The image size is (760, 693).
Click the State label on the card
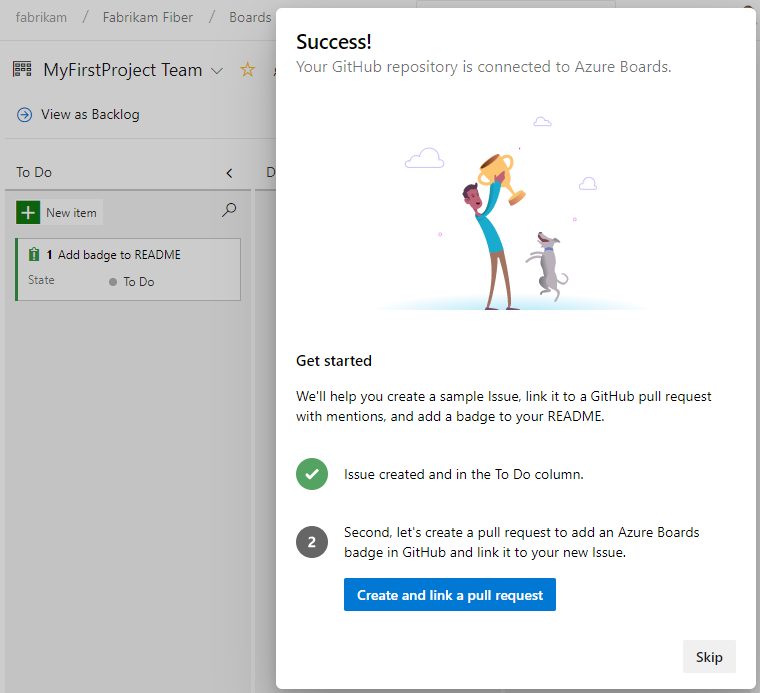tap(41, 280)
